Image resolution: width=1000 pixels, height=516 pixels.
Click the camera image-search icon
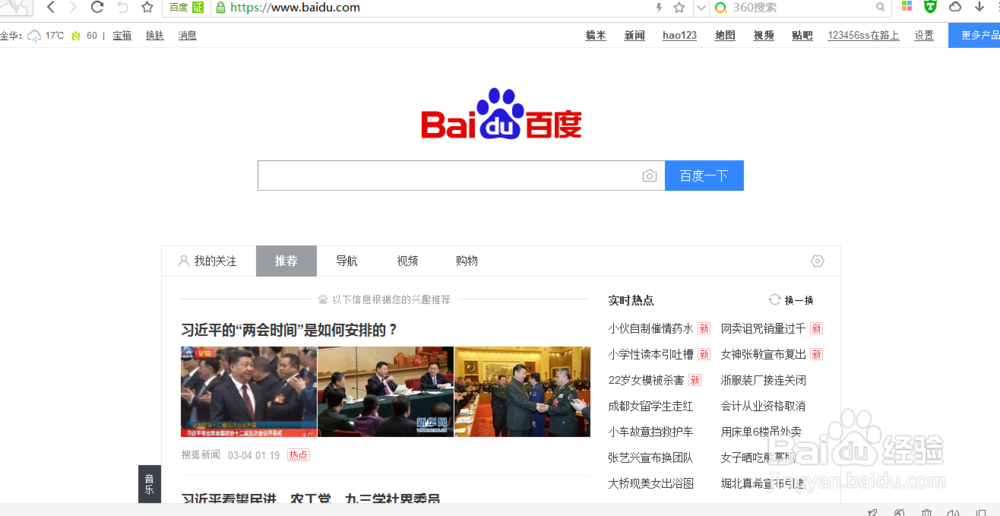(x=649, y=176)
